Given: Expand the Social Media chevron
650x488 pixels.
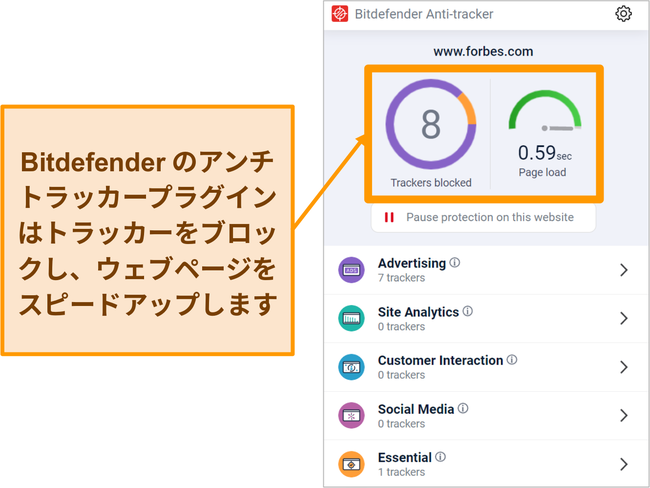Looking at the screenshot, I should (x=623, y=415).
